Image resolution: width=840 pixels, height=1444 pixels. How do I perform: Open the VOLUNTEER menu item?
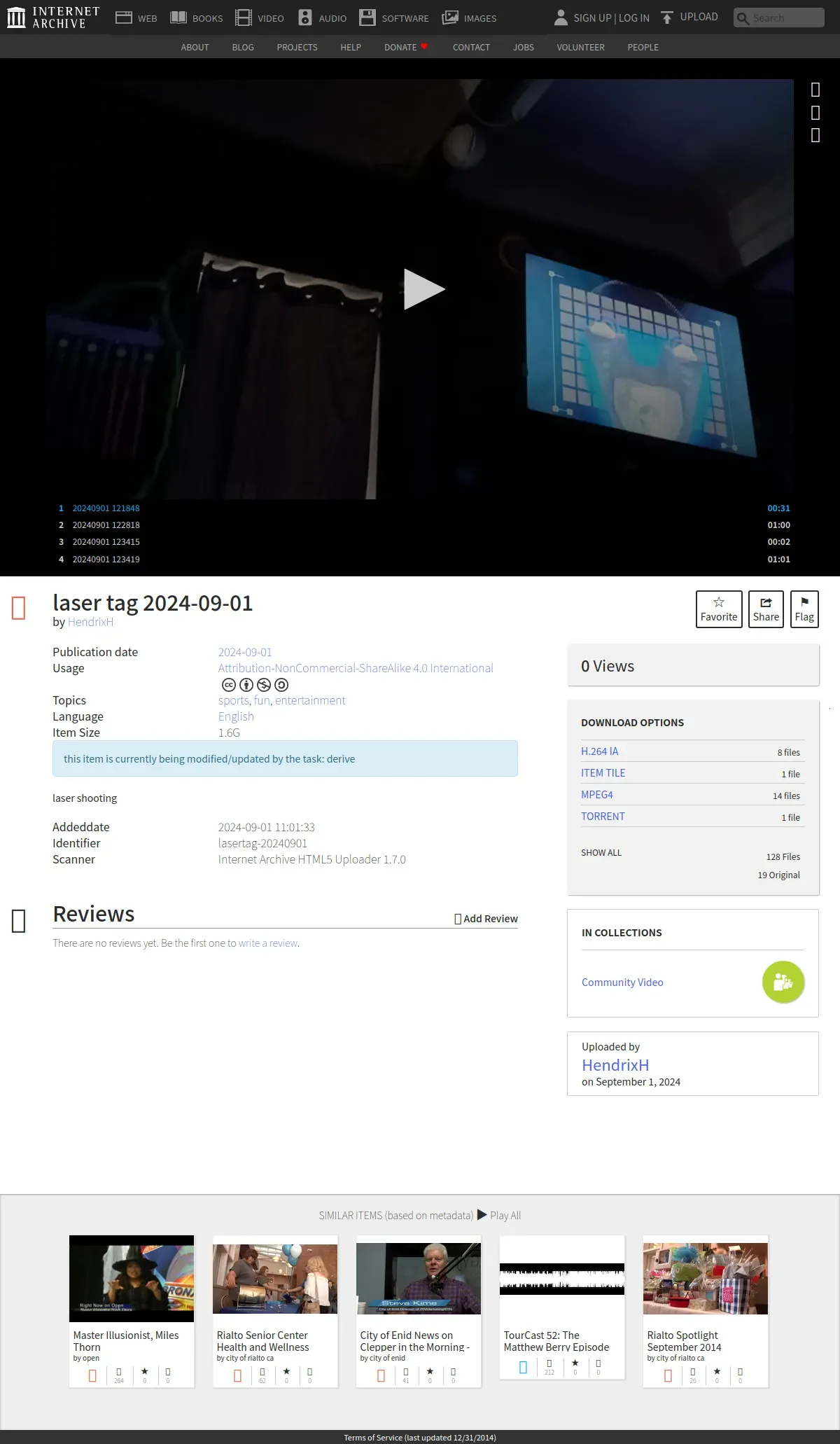click(580, 47)
